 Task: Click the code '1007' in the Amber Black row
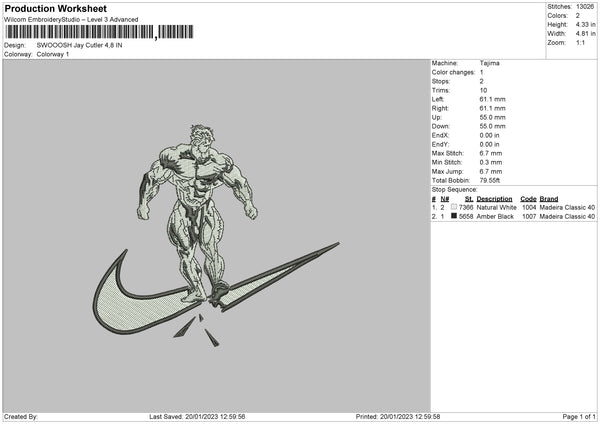point(529,217)
